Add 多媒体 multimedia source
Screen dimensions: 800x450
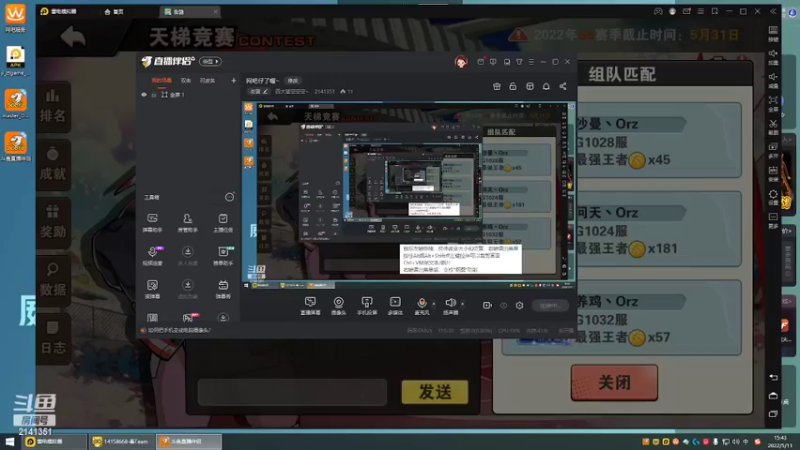[x=395, y=306]
